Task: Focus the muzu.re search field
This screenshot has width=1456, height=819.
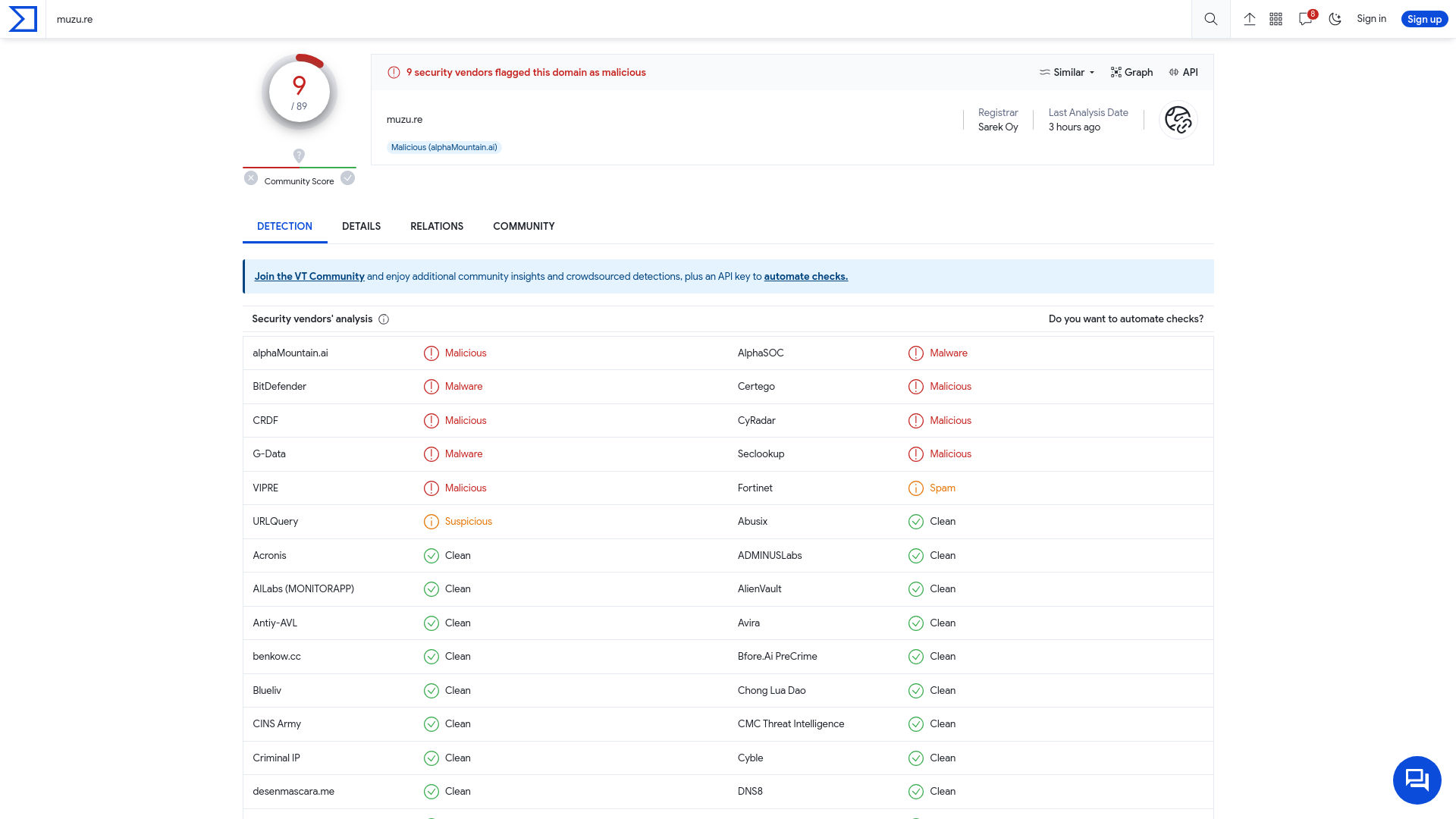Action: point(618,19)
